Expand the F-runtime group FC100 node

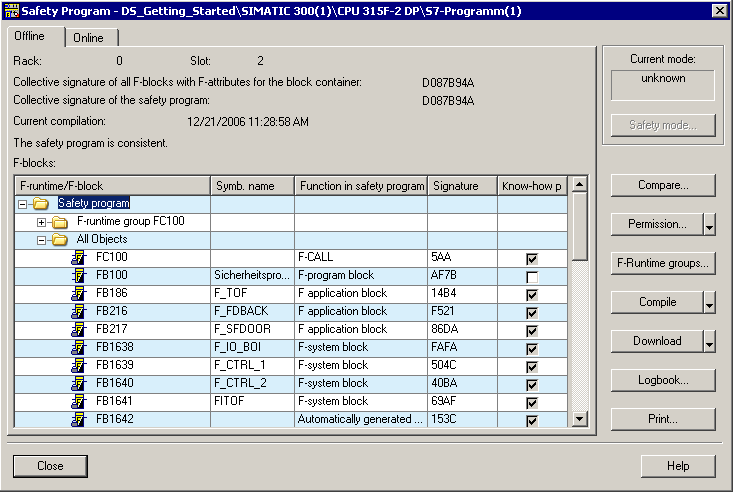pos(42,221)
